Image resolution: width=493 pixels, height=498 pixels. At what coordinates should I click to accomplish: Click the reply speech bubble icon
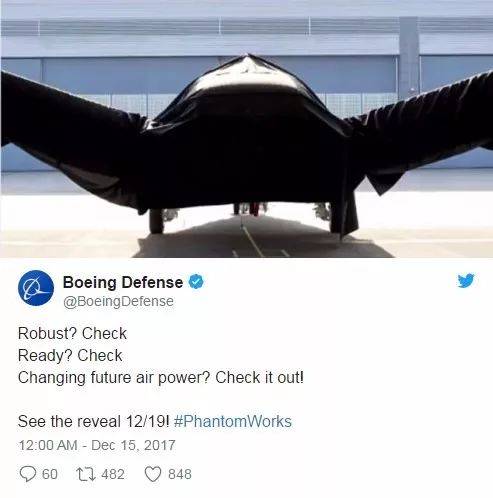(28, 474)
